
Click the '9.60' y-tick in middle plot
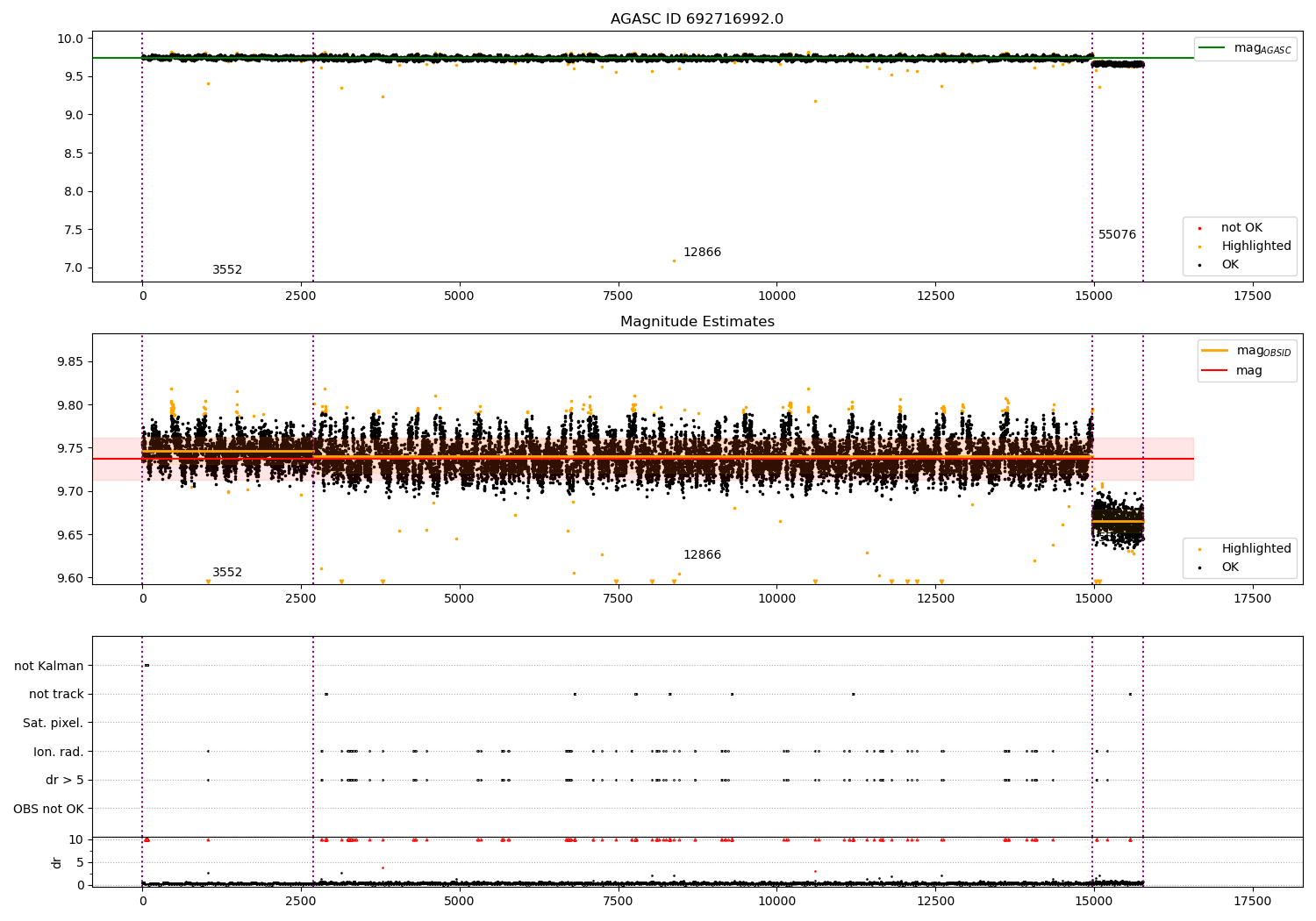tap(72, 579)
